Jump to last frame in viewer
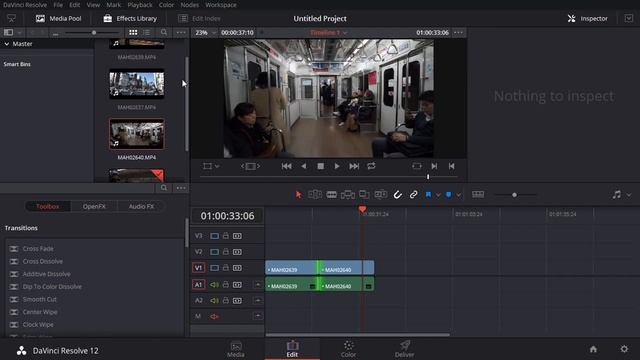Viewport: 640px width, 360px height. [354, 166]
